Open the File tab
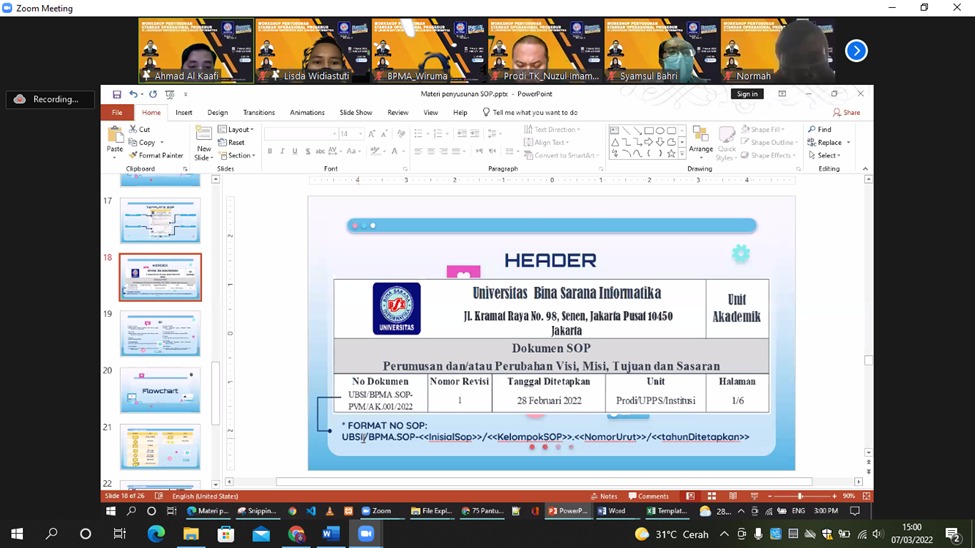 click(117, 113)
